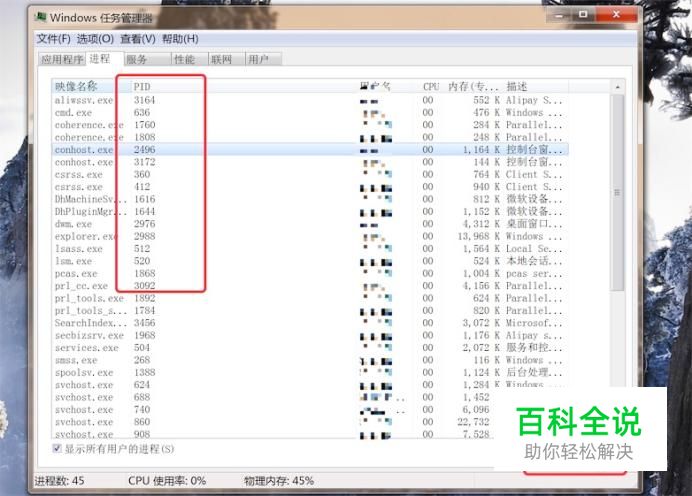Select the lsm.exe process row
The height and width of the screenshot is (496, 692).
(310, 261)
